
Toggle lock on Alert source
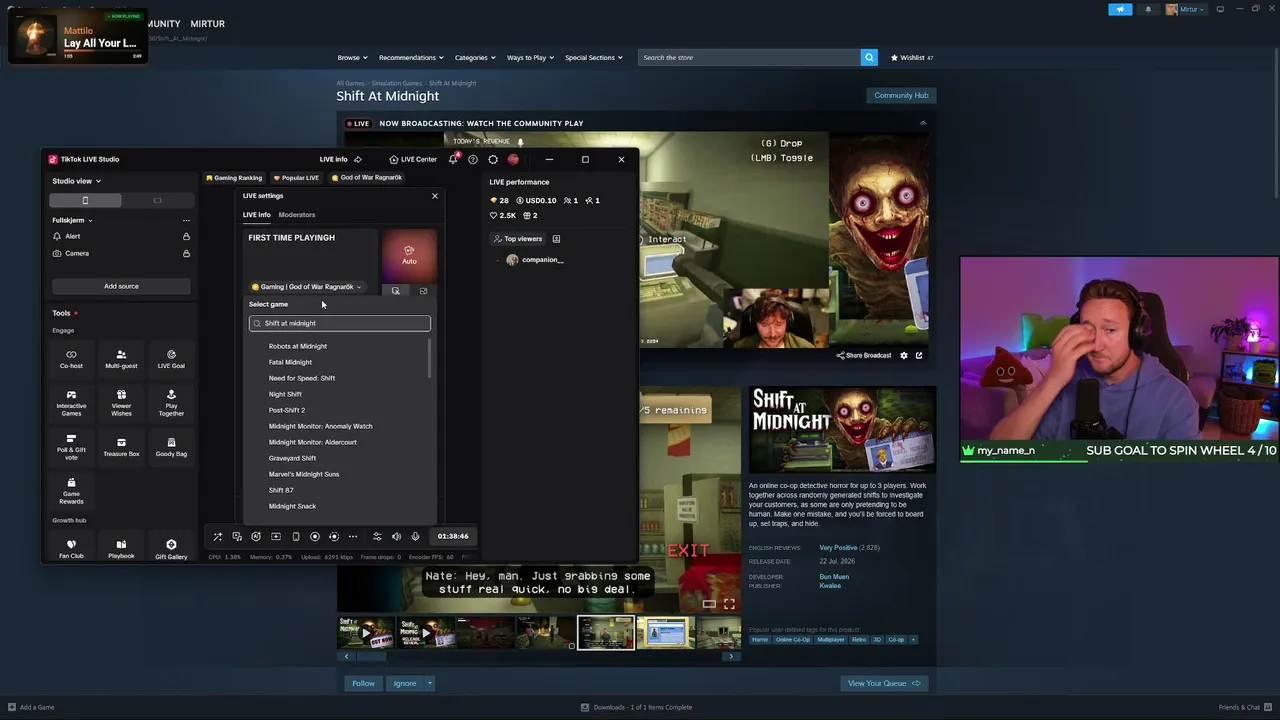[x=186, y=236]
